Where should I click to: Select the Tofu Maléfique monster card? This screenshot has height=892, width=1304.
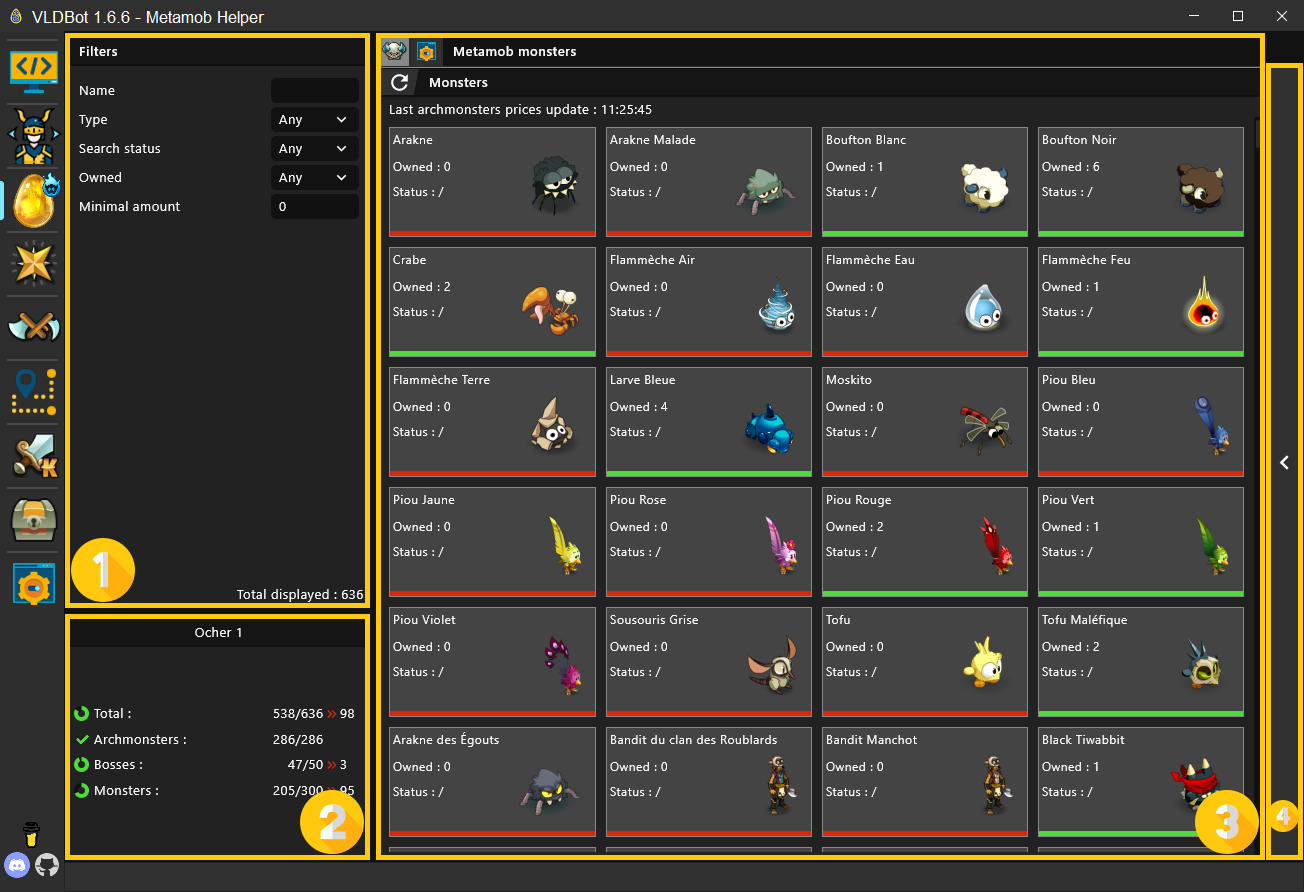1141,661
